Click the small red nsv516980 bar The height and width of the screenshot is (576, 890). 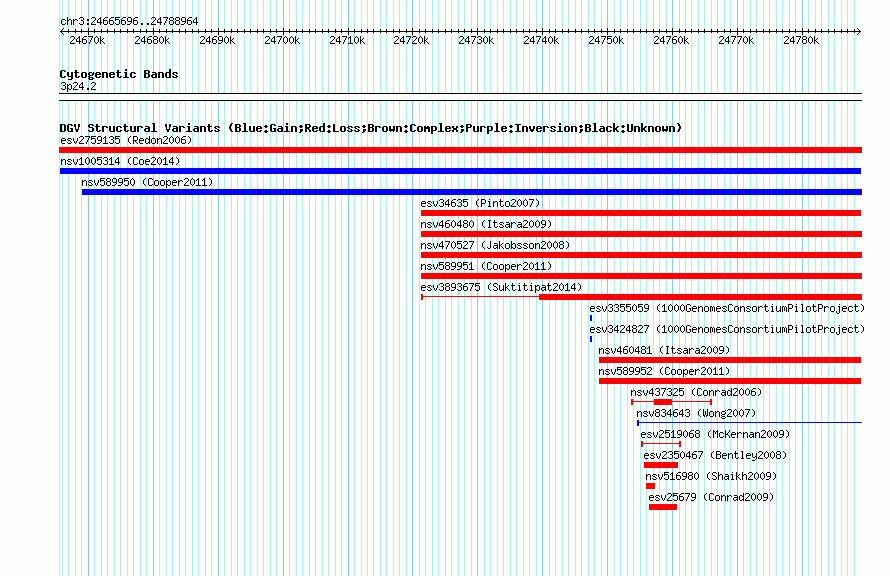click(650, 486)
